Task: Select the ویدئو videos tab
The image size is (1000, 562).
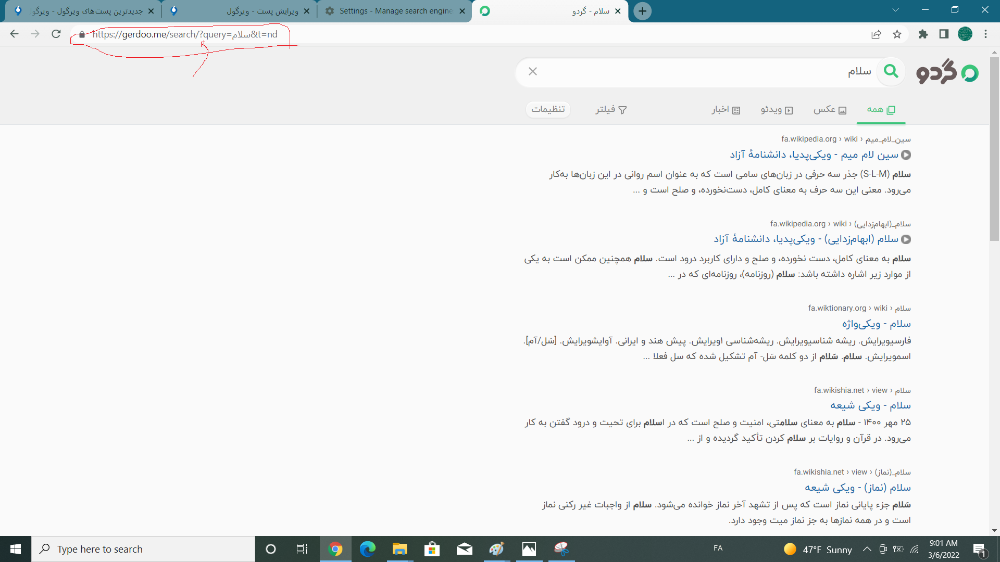Action: (x=777, y=110)
